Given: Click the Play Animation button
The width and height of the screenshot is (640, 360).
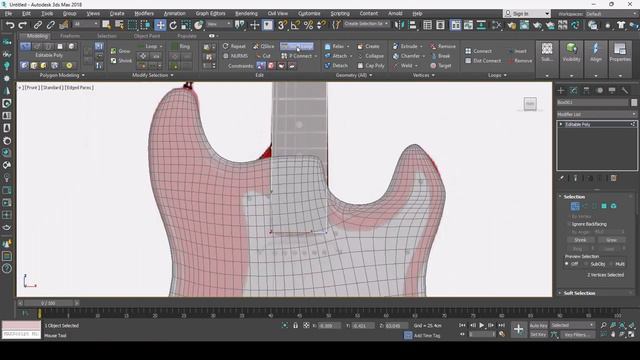Looking at the screenshot, I should coord(482,325).
